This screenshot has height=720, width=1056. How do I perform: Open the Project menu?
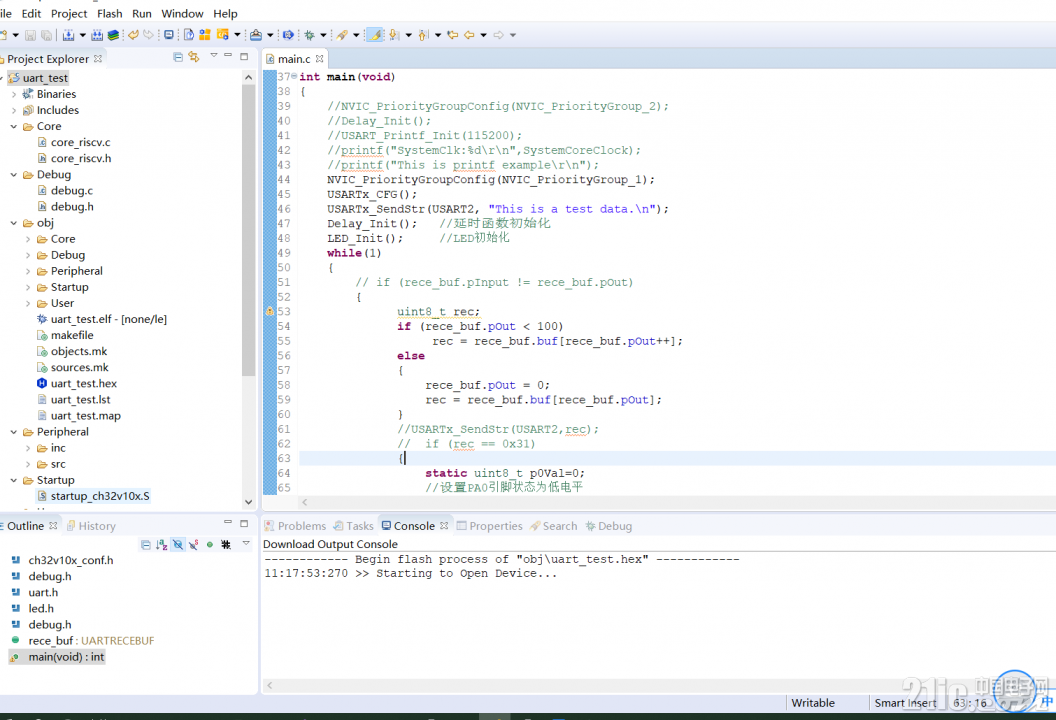[x=69, y=13]
